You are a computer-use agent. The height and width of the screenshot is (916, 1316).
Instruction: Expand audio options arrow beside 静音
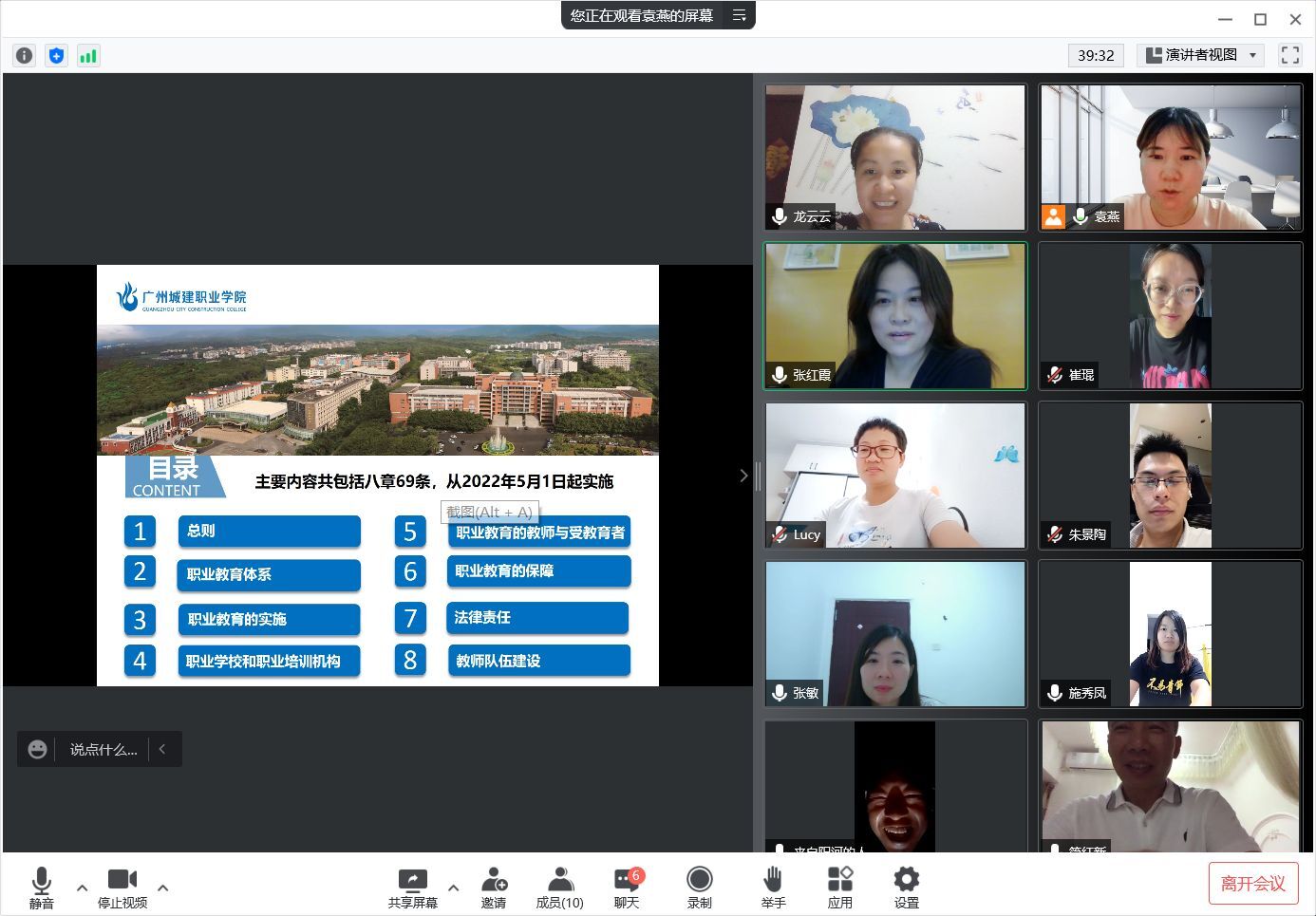pos(82,888)
